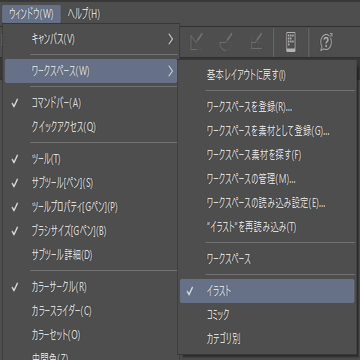Open the ヘルプ(H) menu

click(84, 14)
